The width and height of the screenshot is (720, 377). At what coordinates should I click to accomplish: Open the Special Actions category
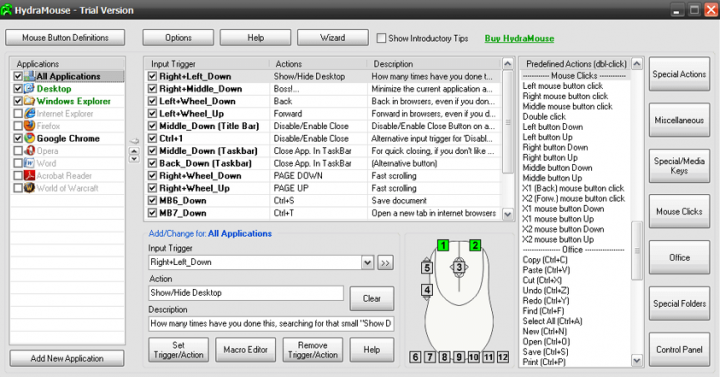click(x=679, y=74)
